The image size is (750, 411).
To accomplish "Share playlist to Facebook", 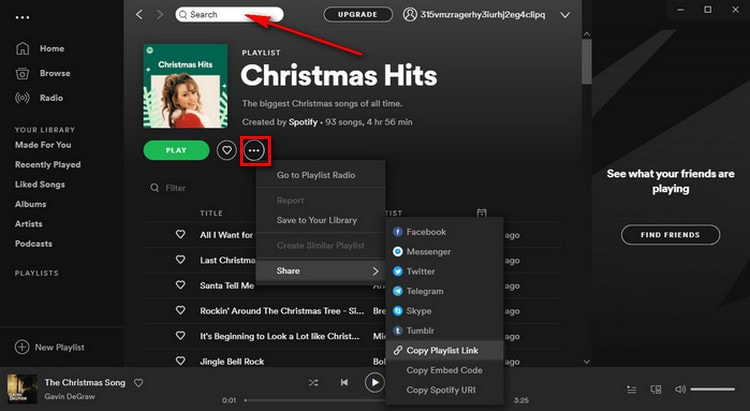I will [x=444, y=232].
